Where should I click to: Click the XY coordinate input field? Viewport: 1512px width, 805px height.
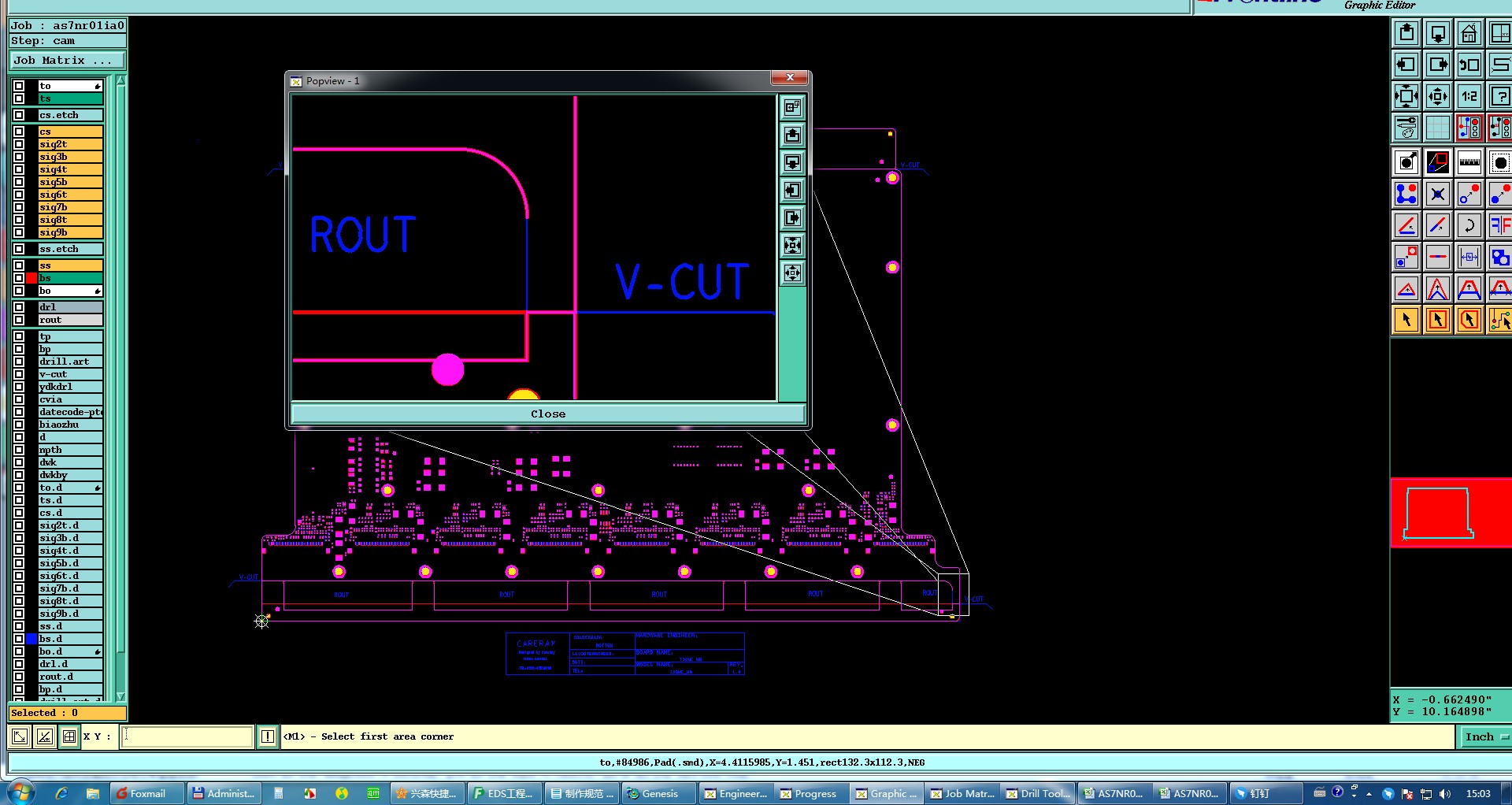[x=187, y=736]
